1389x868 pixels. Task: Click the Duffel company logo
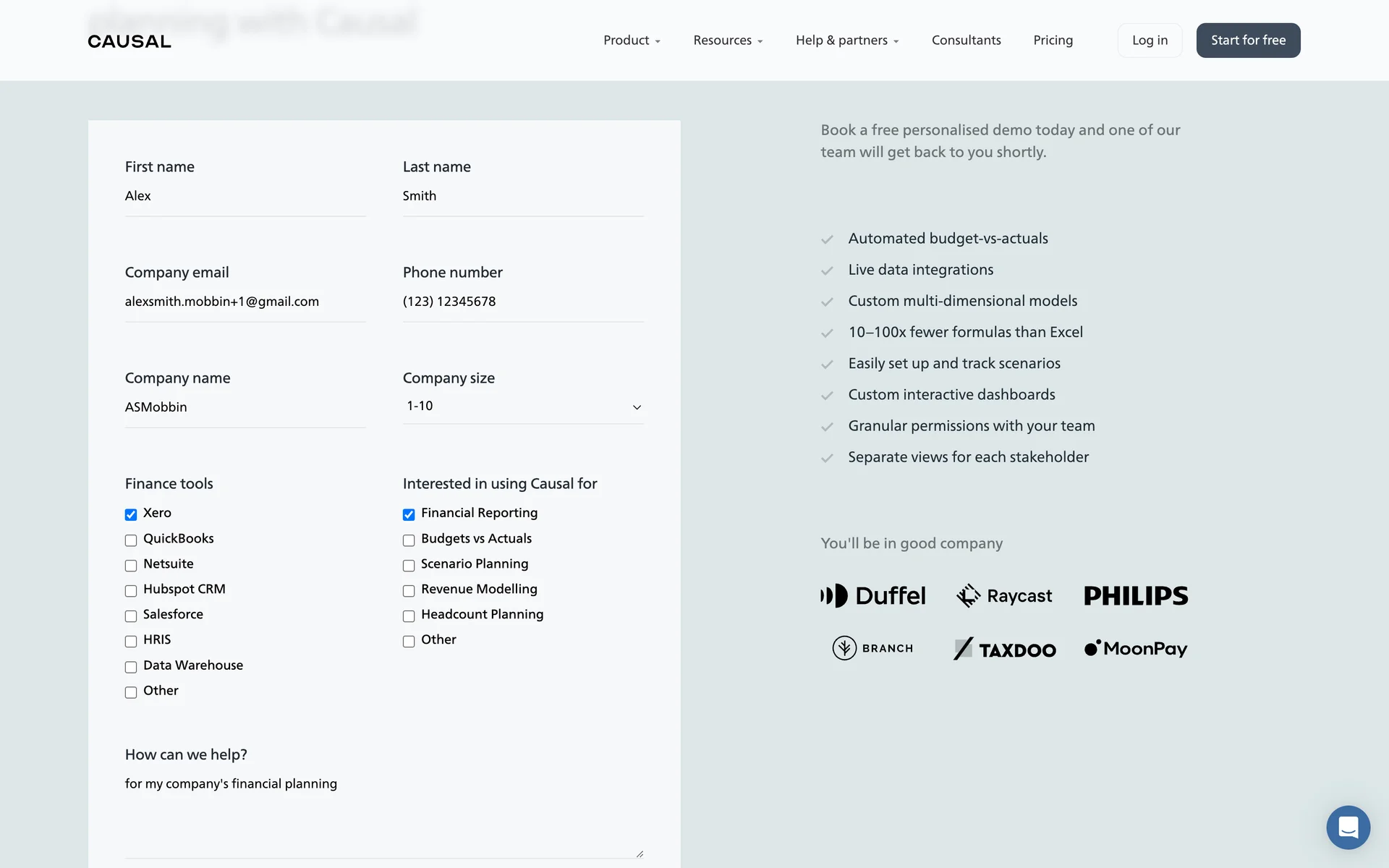click(x=873, y=595)
